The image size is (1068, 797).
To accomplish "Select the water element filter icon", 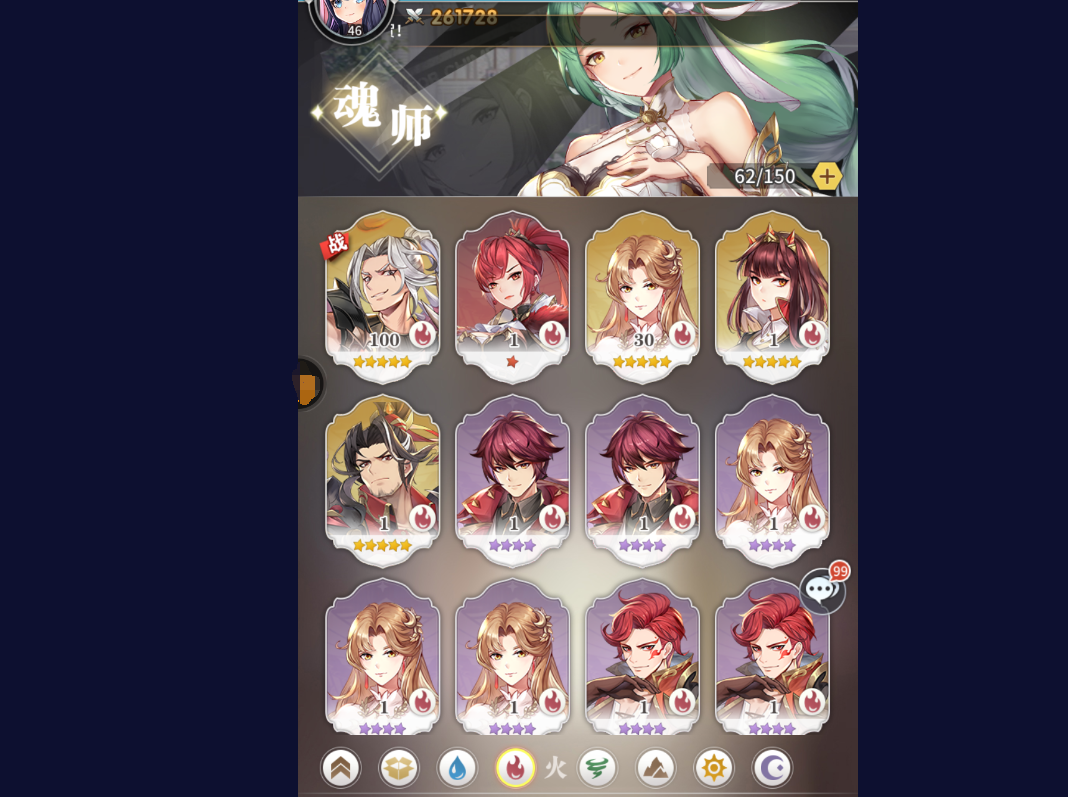I will point(457,768).
